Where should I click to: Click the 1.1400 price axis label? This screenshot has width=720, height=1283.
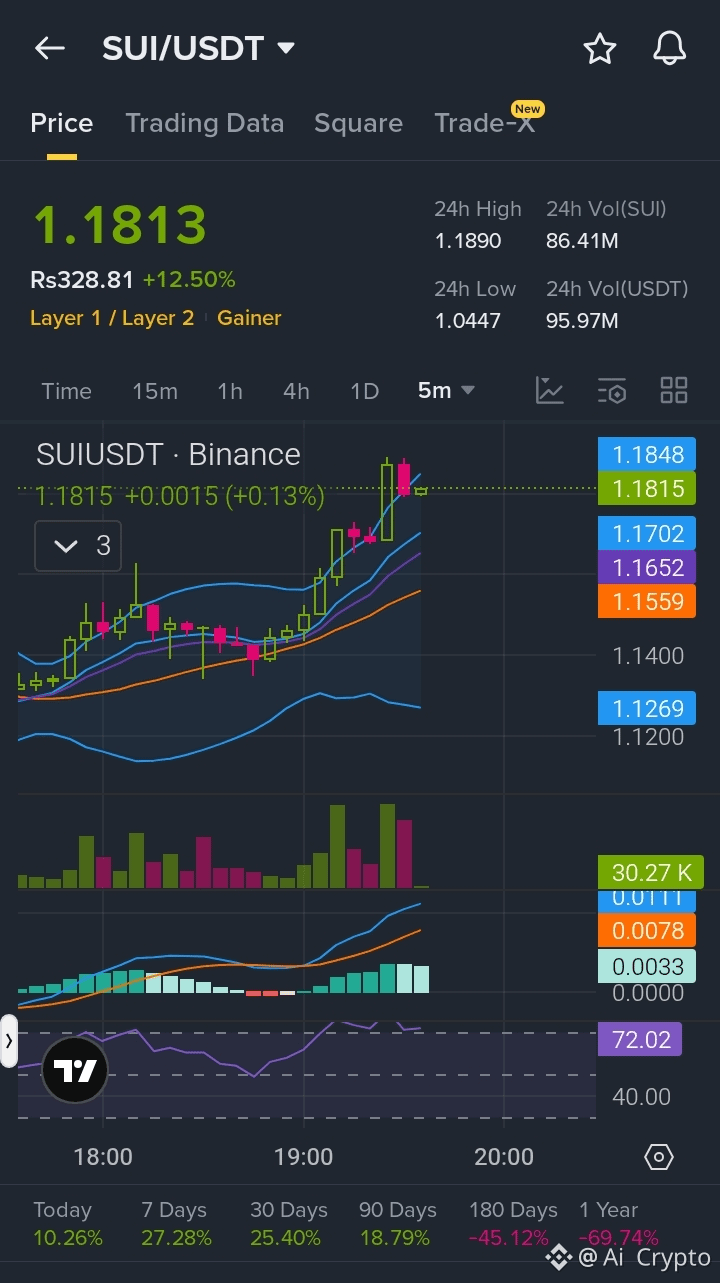(648, 656)
